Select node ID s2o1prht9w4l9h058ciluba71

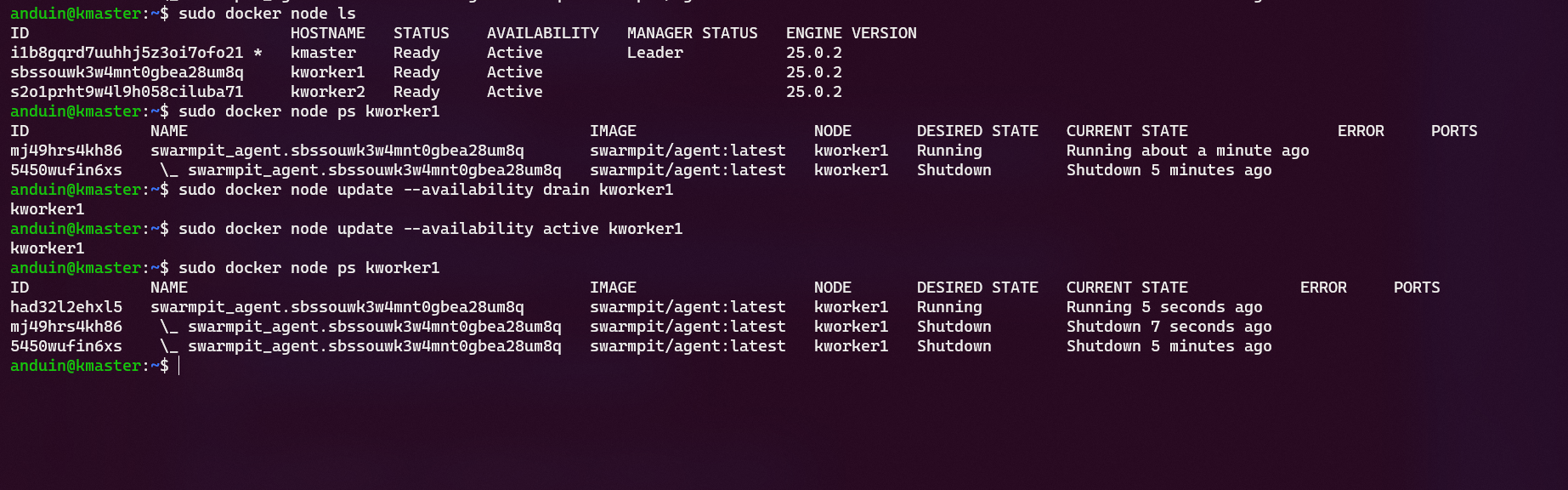[x=127, y=92]
